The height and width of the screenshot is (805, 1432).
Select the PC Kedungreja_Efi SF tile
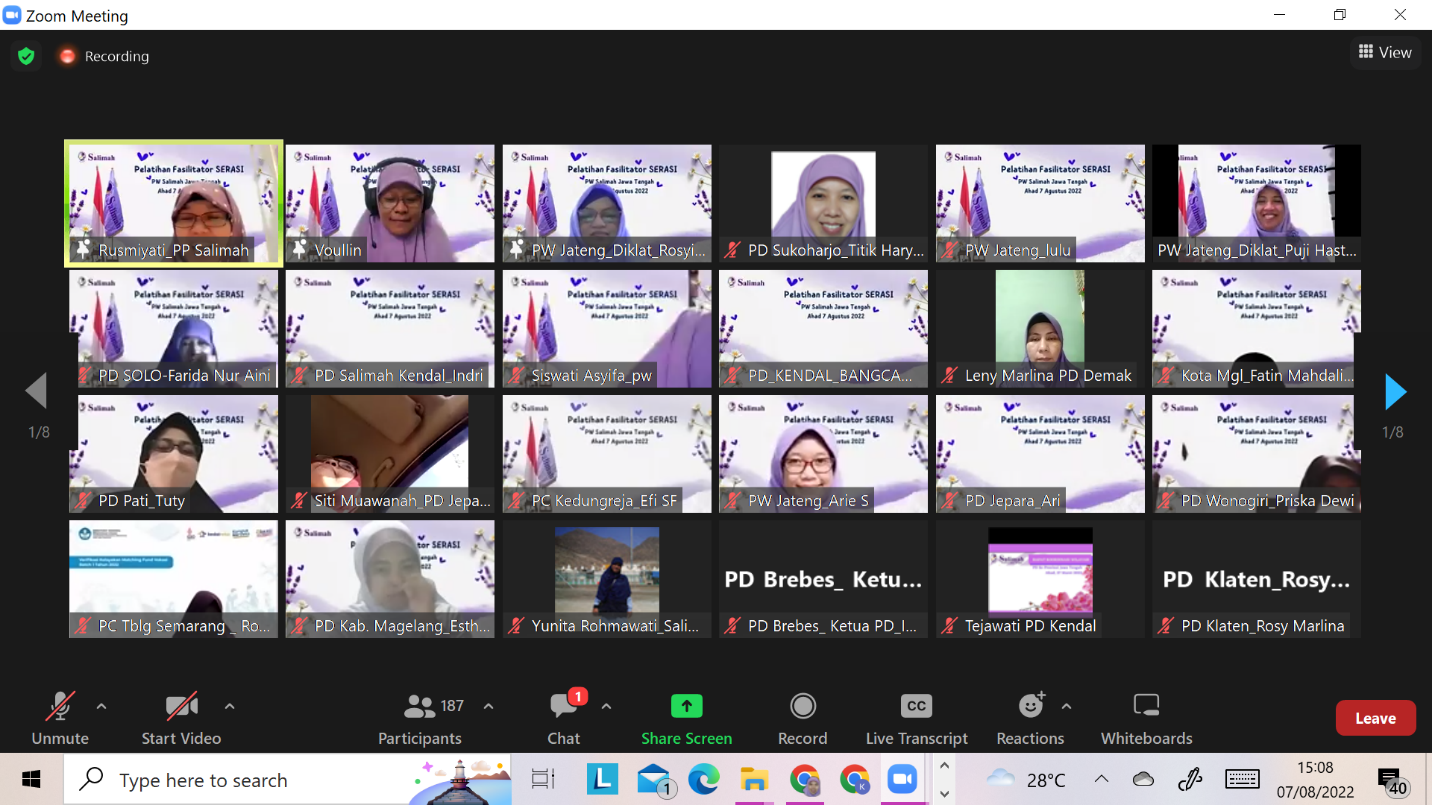(x=607, y=454)
